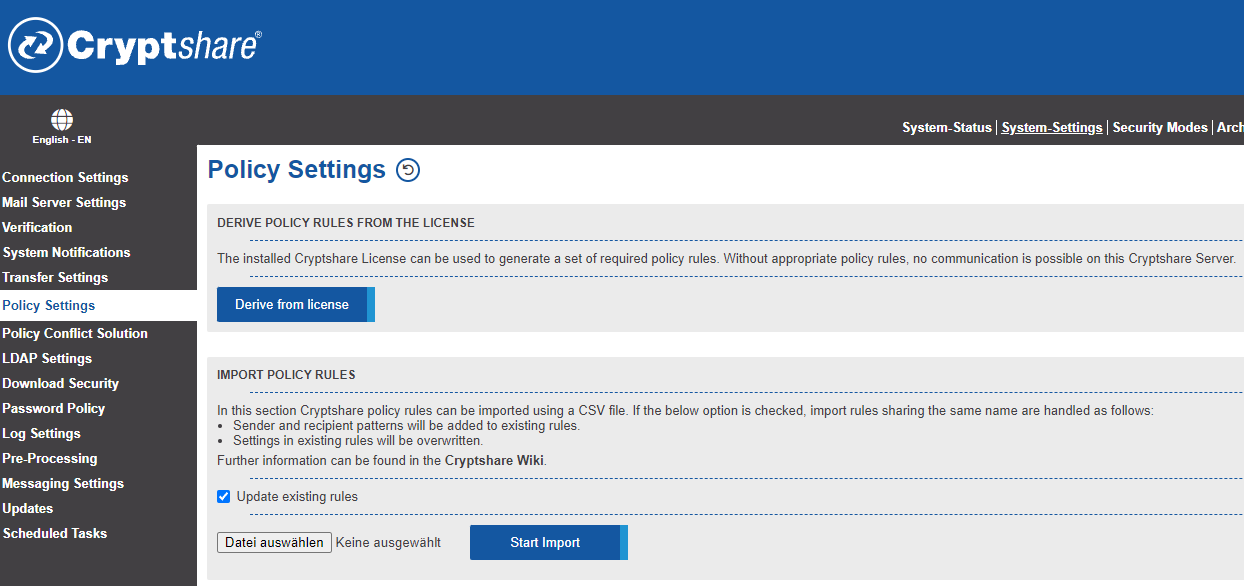Open Download Security settings
Image resolution: width=1244 pixels, height=586 pixels.
point(60,383)
